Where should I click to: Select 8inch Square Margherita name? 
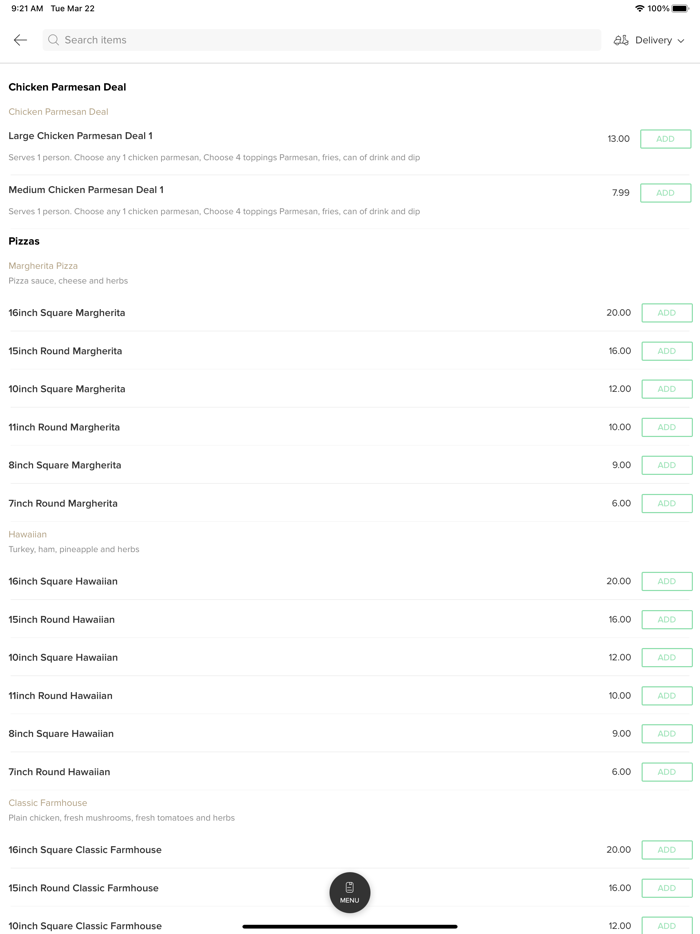point(65,465)
